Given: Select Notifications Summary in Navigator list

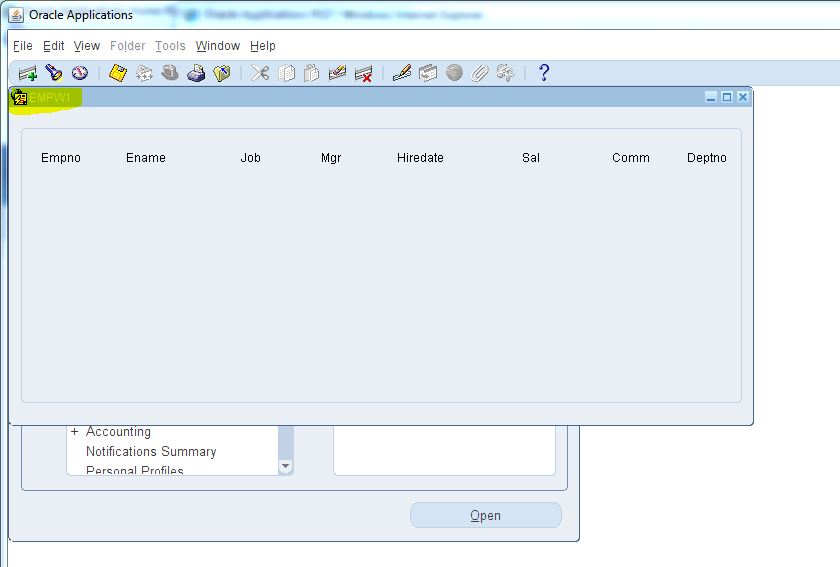Looking at the screenshot, I should (x=151, y=452).
